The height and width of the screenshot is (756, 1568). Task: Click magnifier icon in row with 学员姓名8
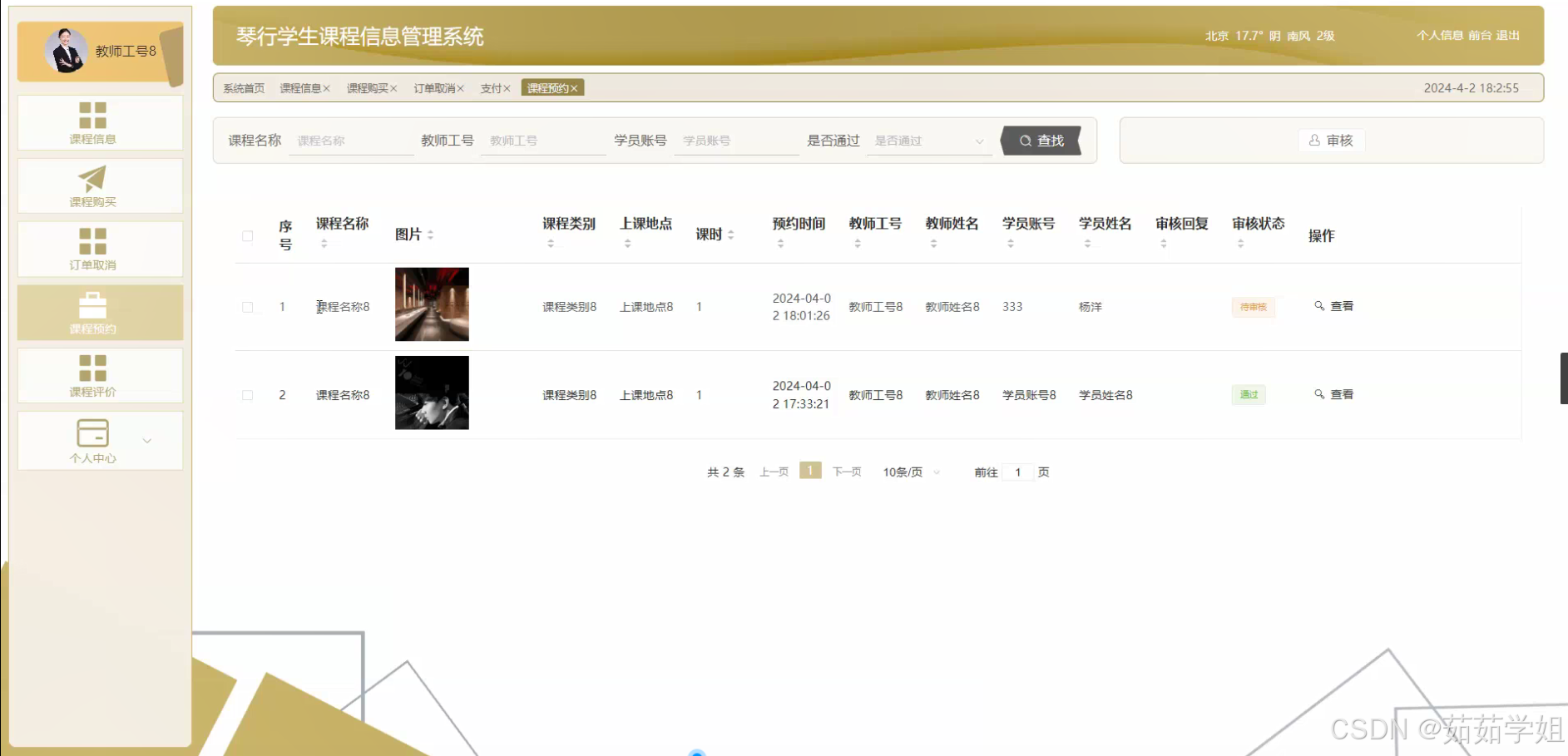pyautogui.click(x=1319, y=394)
